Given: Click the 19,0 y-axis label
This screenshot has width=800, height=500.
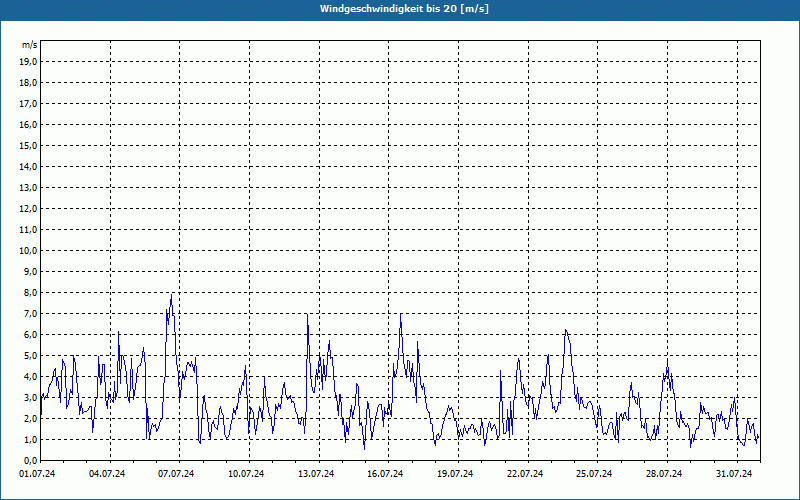Looking at the screenshot, I should click(x=28, y=62).
